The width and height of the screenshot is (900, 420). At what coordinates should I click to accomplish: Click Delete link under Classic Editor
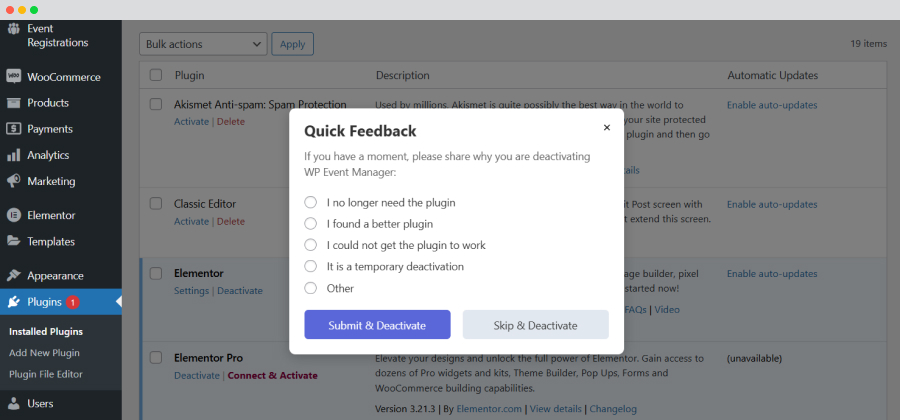pyautogui.click(x=231, y=221)
